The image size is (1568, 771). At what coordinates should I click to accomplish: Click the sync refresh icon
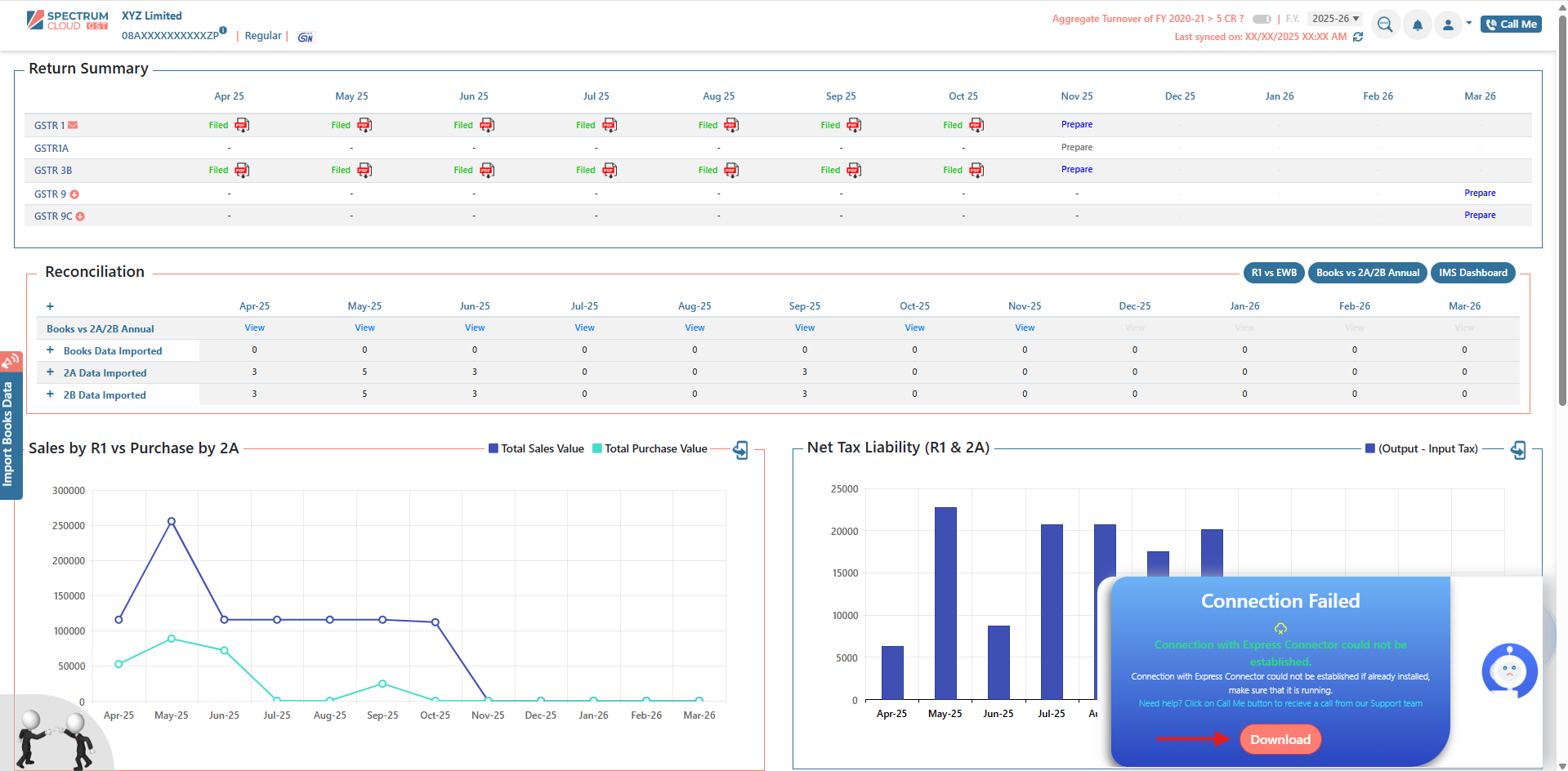[1358, 37]
